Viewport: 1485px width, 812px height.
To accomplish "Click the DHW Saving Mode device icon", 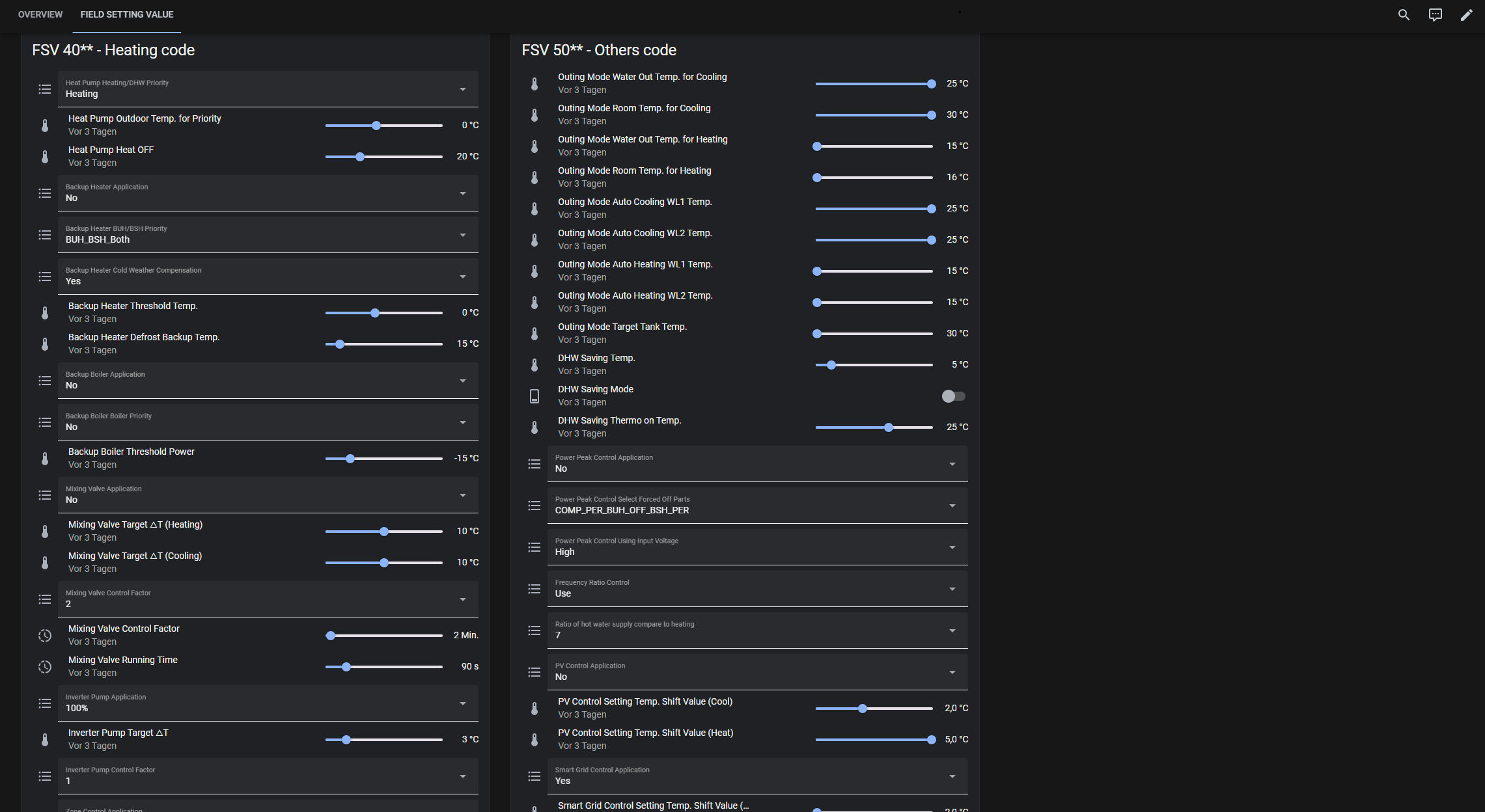I will [534, 396].
